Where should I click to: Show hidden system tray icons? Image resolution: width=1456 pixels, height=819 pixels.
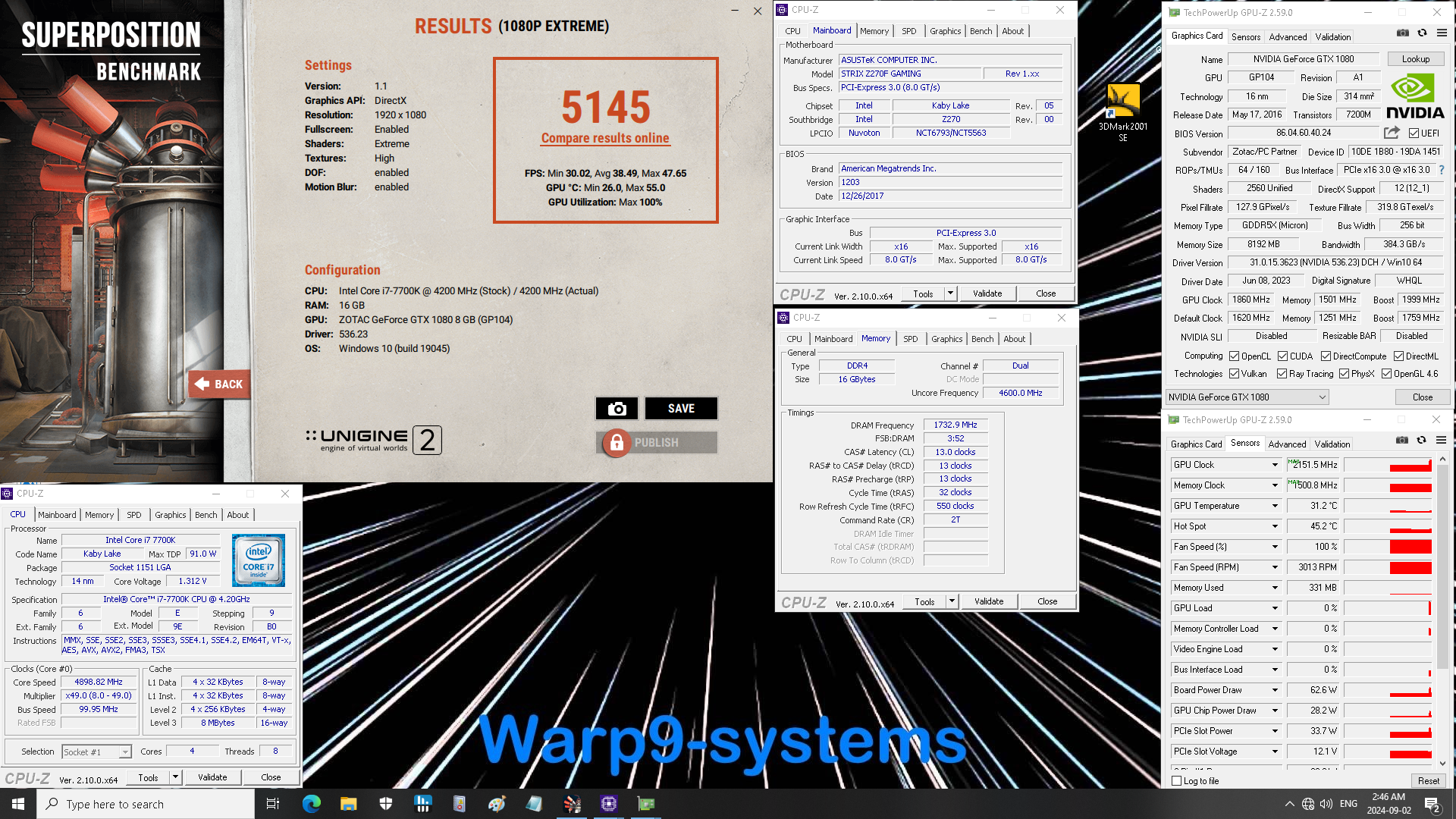tap(1289, 804)
